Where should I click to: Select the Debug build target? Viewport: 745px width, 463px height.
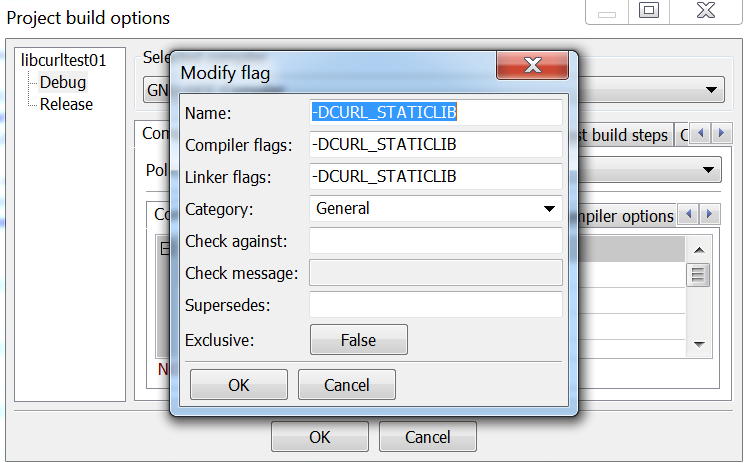click(x=63, y=82)
